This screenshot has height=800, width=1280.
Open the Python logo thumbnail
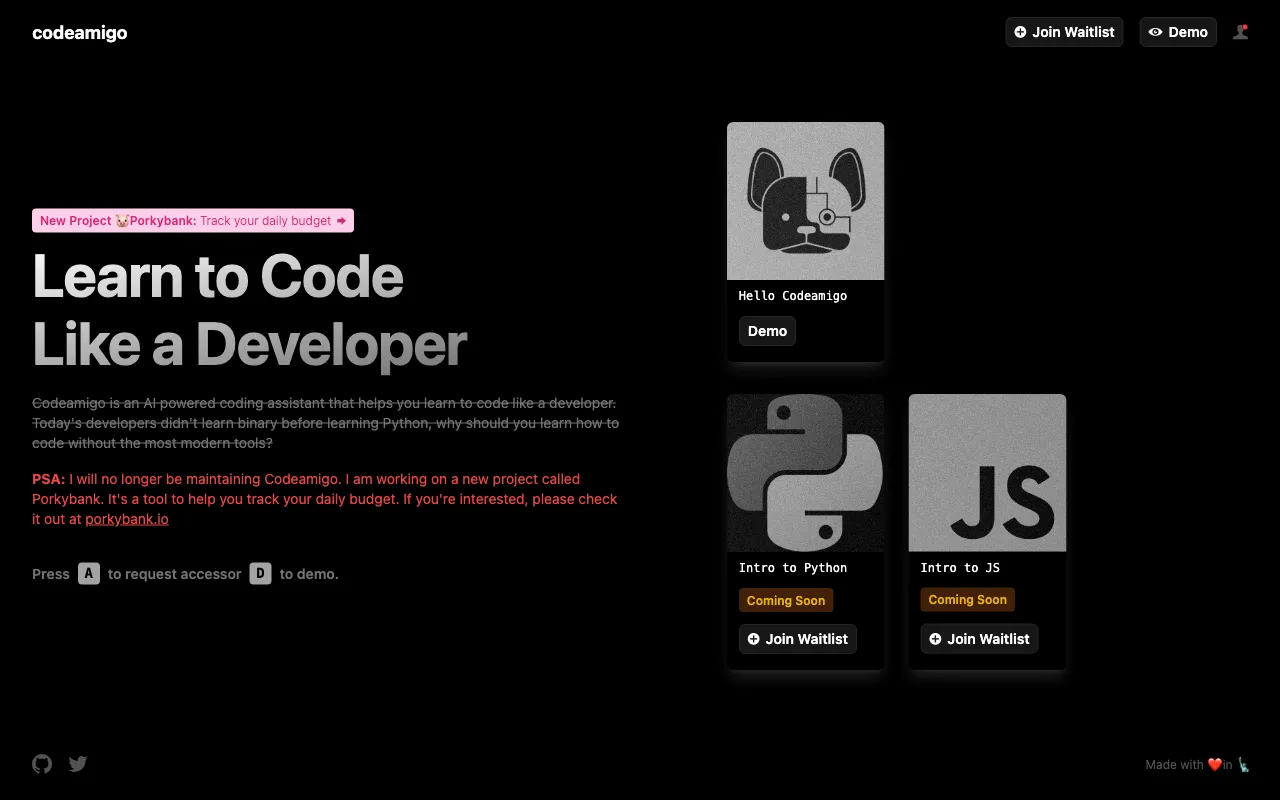805,473
